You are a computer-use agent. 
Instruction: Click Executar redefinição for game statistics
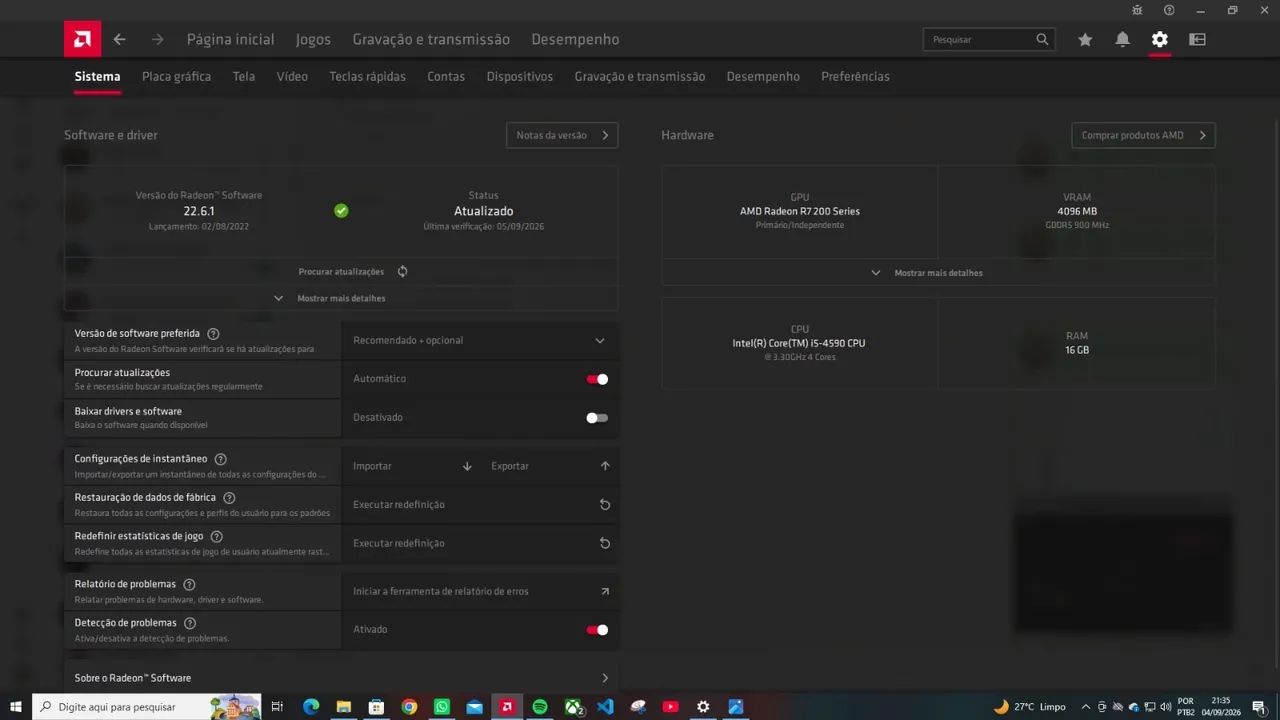click(479, 543)
